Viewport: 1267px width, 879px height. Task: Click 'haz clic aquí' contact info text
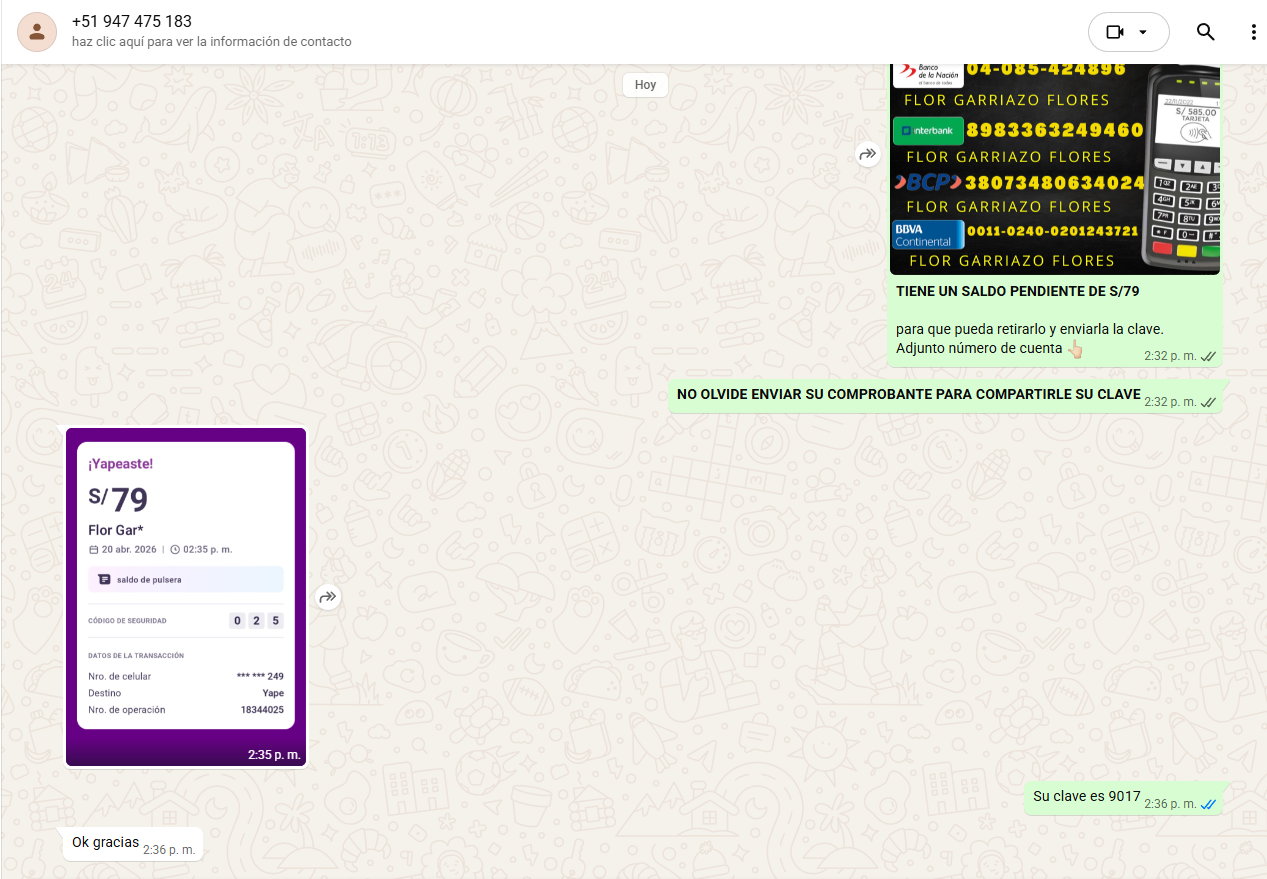click(211, 42)
